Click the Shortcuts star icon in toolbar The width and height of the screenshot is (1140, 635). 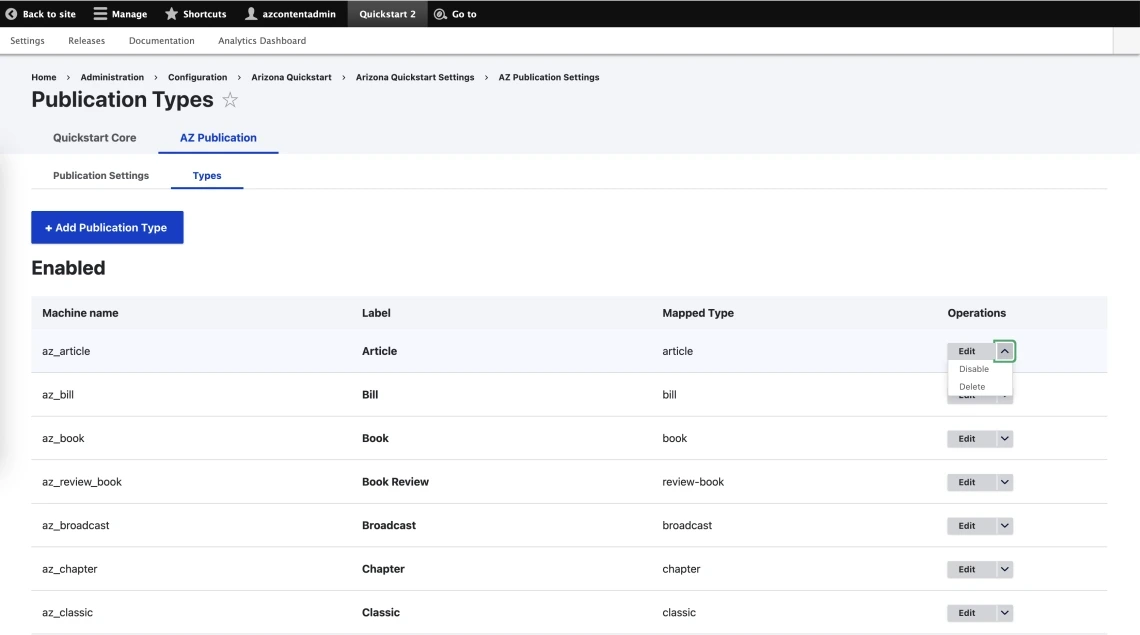coord(171,14)
